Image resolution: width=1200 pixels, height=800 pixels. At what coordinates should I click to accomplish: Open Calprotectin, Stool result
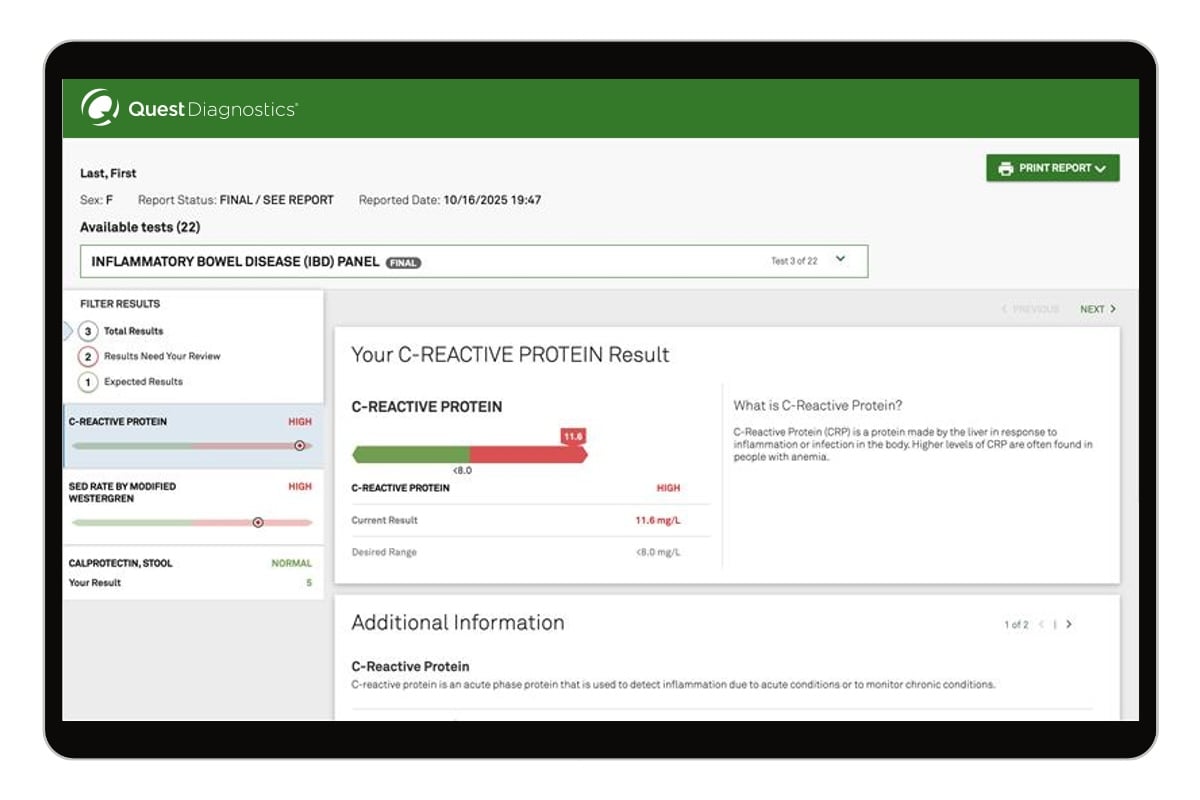coord(120,563)
